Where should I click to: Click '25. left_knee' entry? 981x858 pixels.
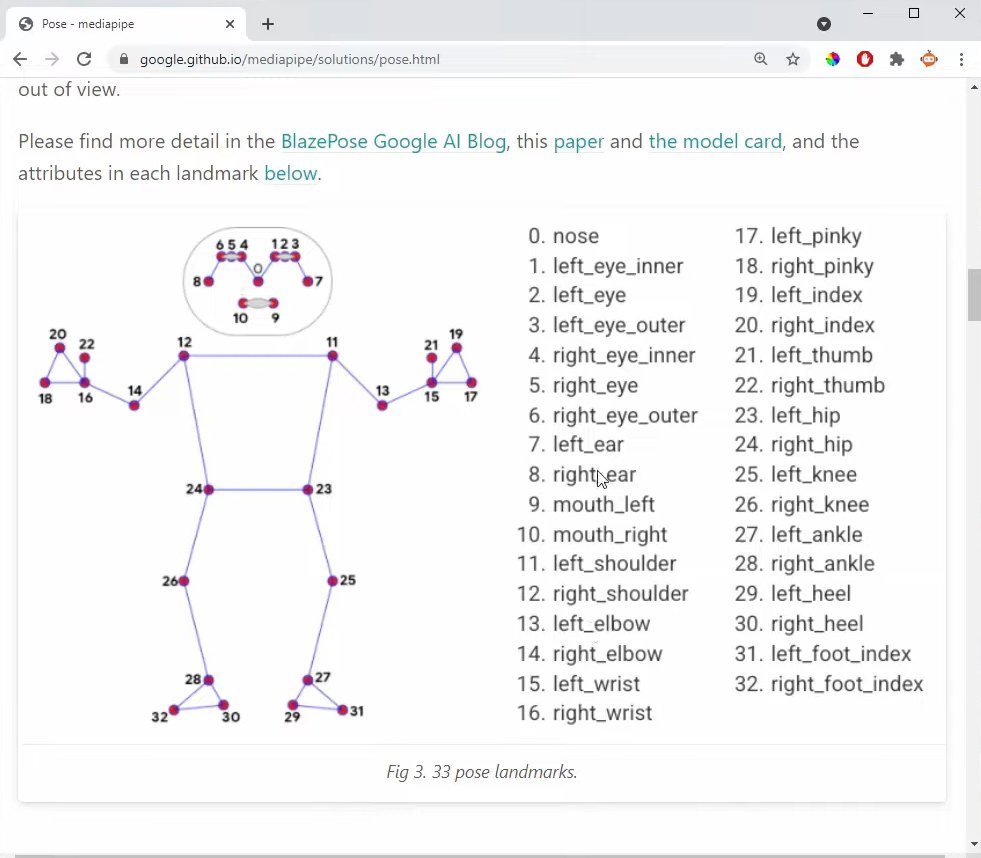tap(796, 474)
